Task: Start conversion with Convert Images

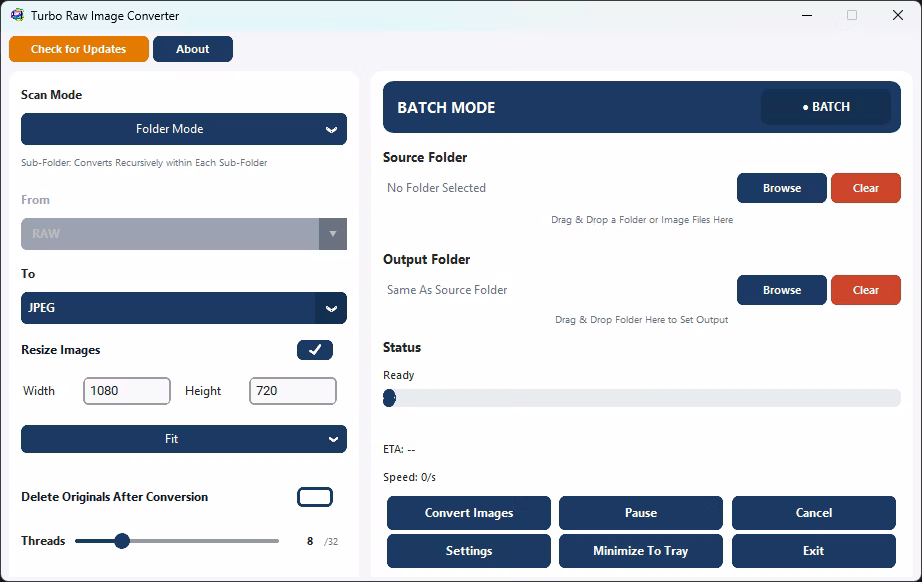Action: [469, 513]
